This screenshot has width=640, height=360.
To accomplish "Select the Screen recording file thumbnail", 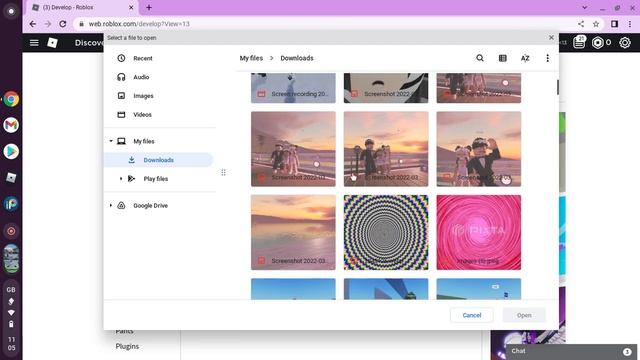I will 293,88.
